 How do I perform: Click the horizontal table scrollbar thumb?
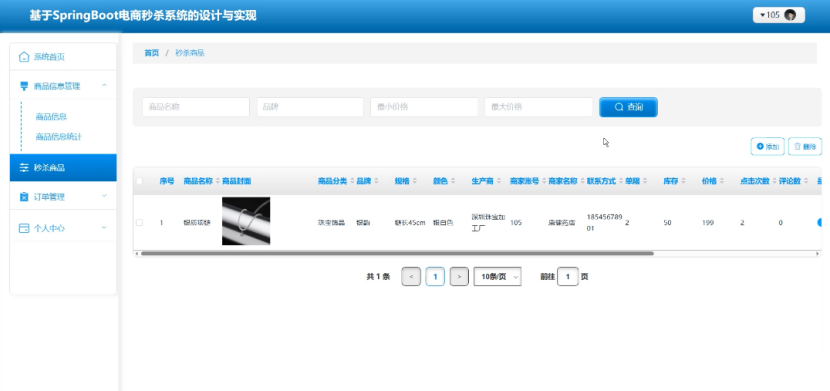397,253
